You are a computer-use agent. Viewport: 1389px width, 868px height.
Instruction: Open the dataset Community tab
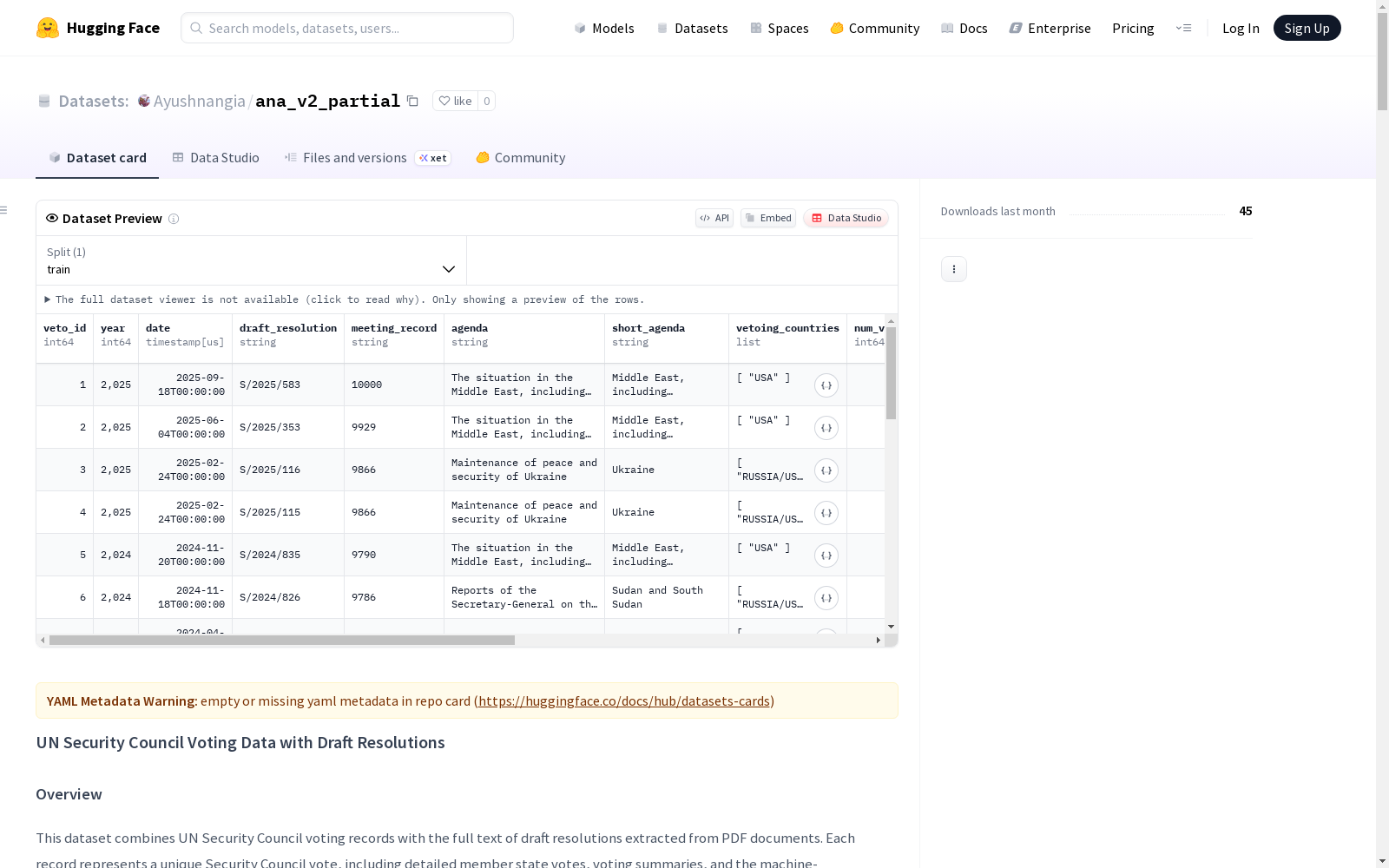coord(521,158)
